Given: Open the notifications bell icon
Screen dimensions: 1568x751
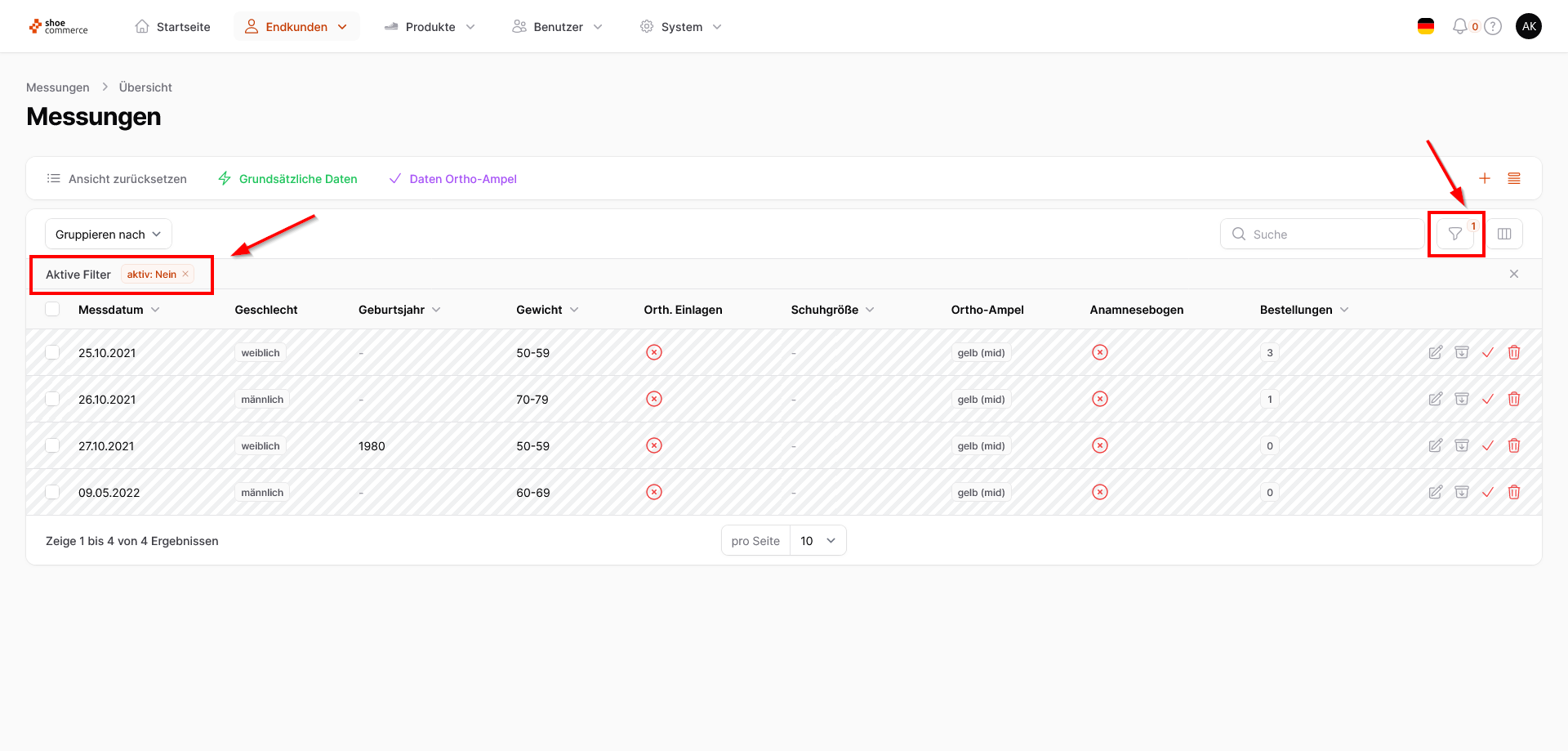Looking at the screenshot, I should (1460, 27).
